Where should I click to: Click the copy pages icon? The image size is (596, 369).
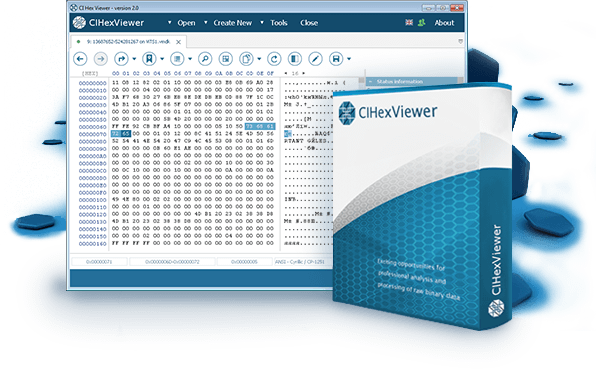coord(246,59)
